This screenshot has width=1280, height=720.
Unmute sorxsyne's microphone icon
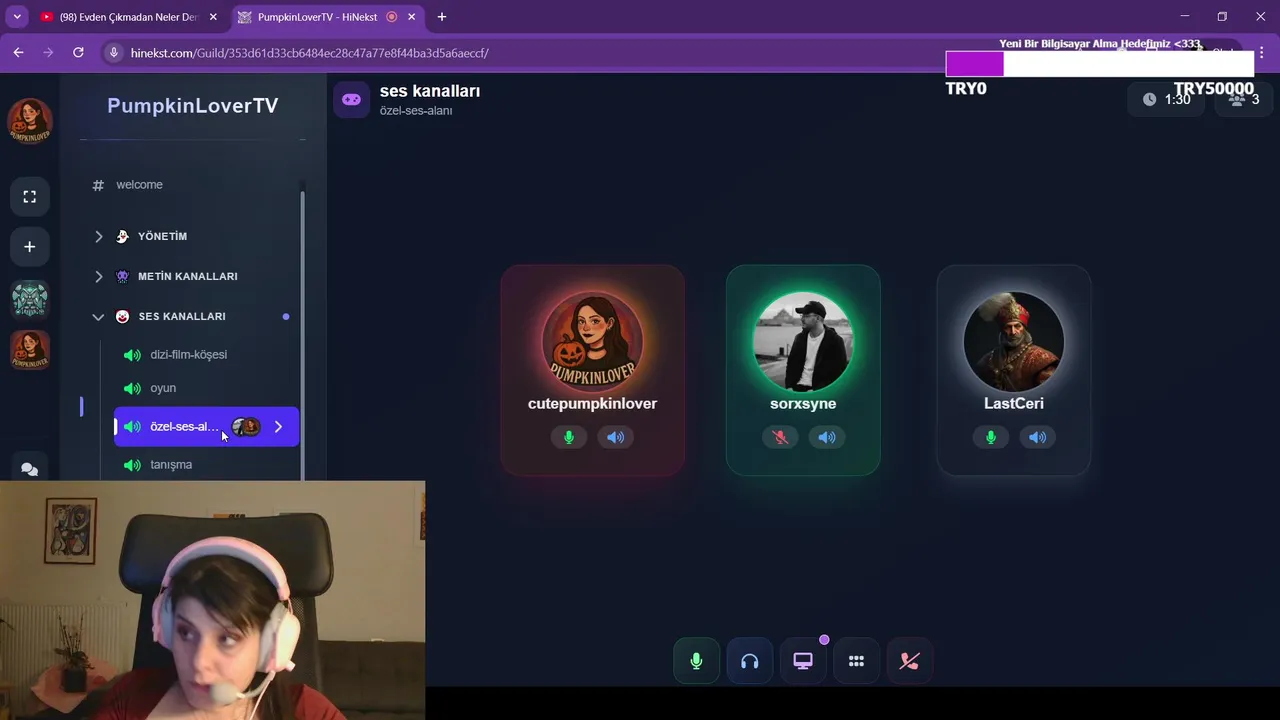click(780, 437)
